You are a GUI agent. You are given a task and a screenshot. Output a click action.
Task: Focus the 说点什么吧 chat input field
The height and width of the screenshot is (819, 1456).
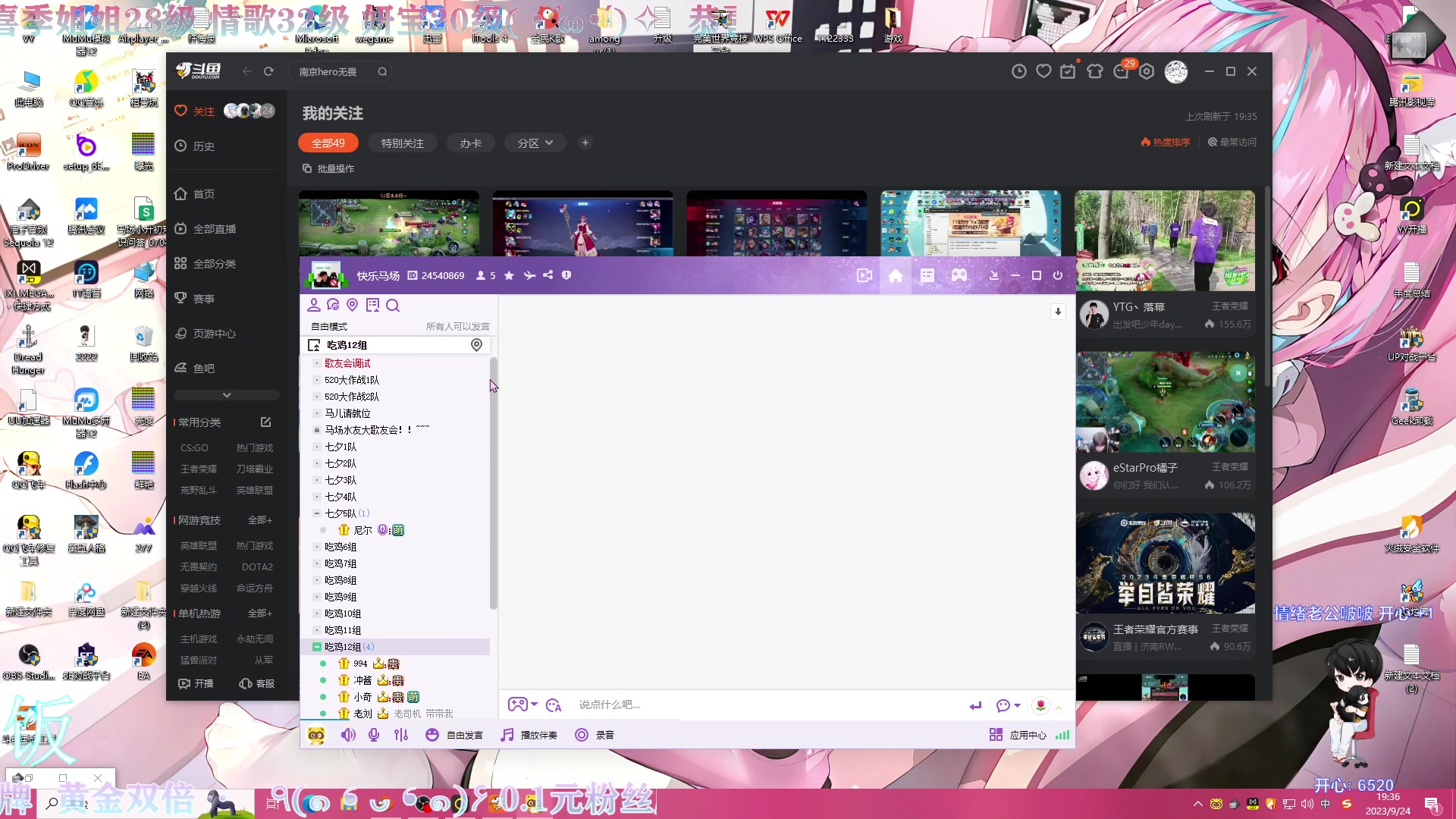click(x=766, y=704)
